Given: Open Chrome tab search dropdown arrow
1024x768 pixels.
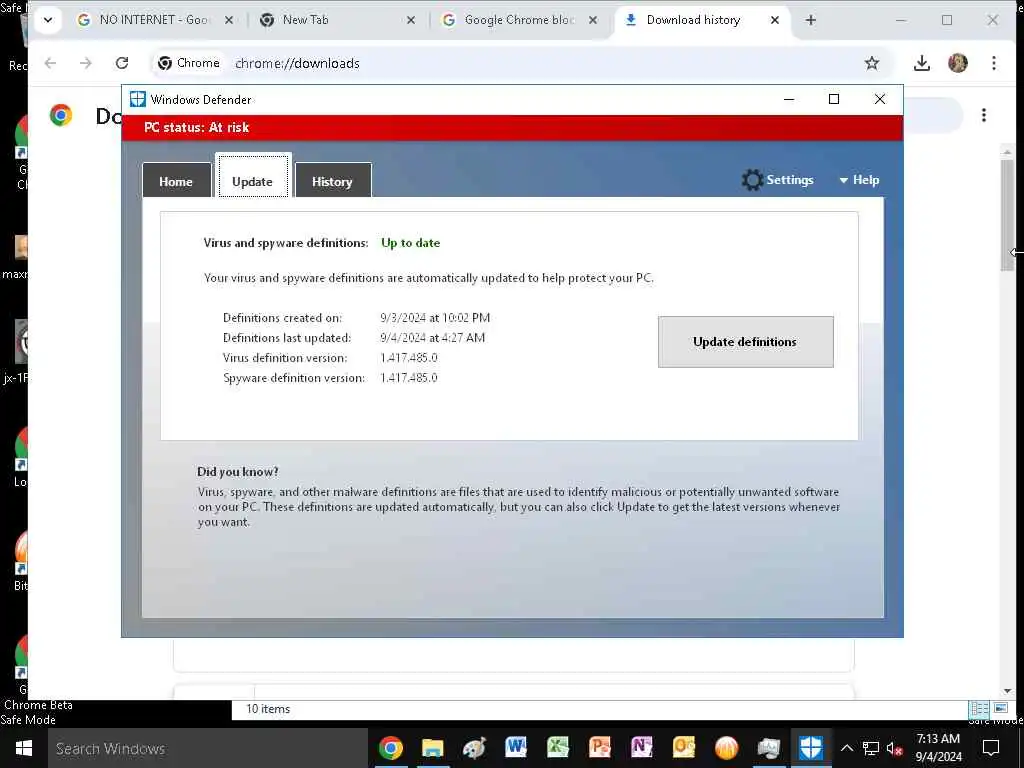Looking at the screenshot, I should [x=48, y=20].
